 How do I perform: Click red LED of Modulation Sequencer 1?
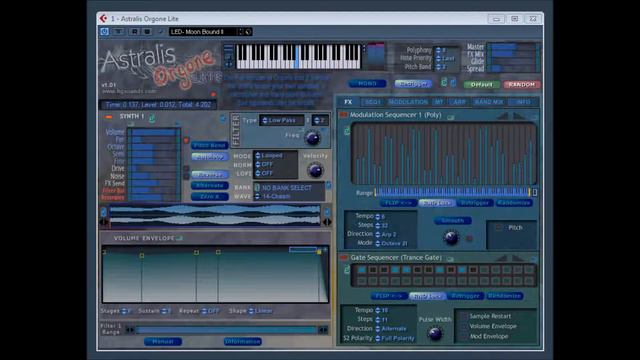(343, 115)
